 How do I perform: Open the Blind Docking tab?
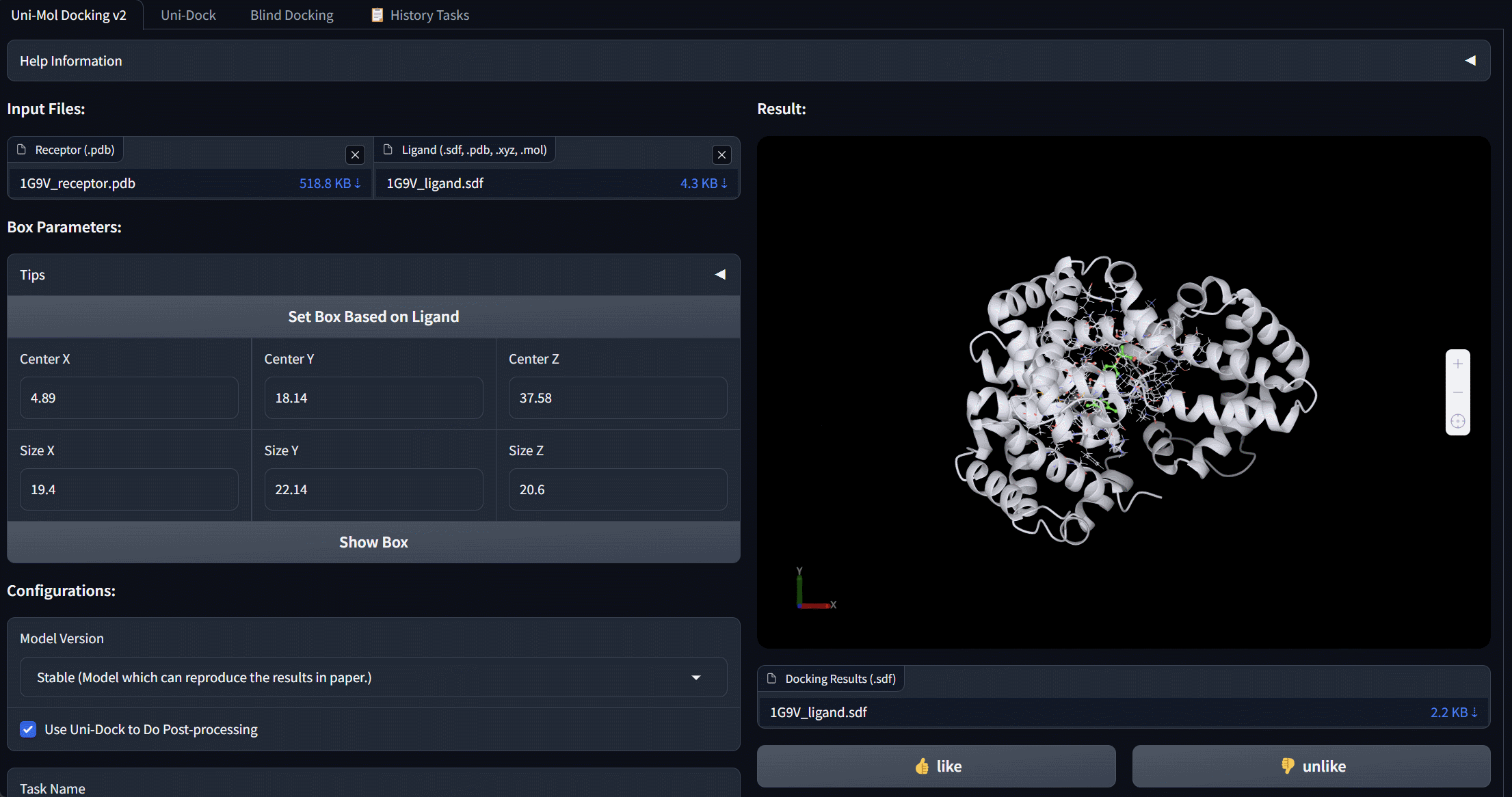coord(292,15)
